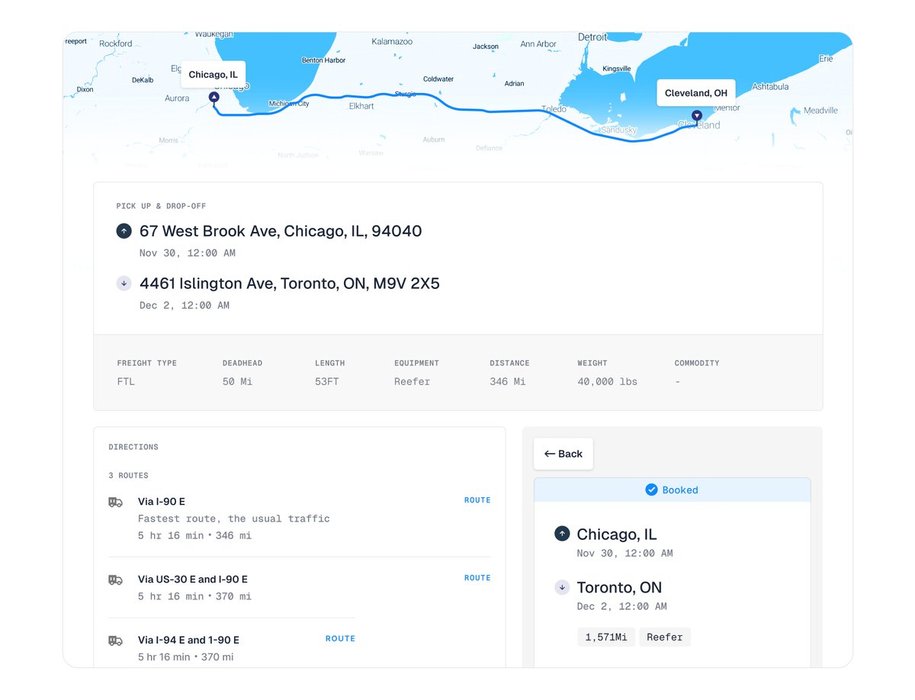This screenshot has height=700, width=915.
Task: Open ROUTE link for Via I-90 E
Action: coord(477,500)
